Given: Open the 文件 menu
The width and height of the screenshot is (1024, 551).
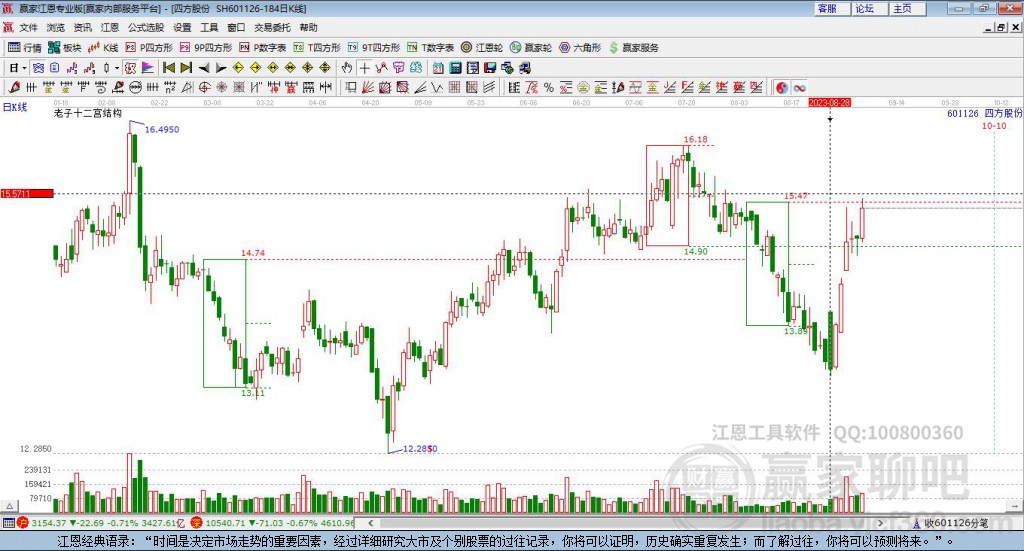Looking at the screenshot, I should [x=28, y=27].
